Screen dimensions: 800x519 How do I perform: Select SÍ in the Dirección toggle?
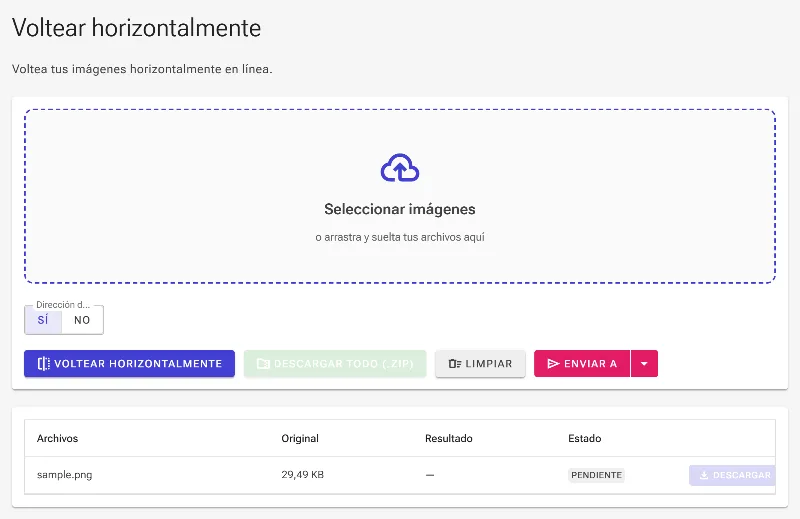click(43, 320)
